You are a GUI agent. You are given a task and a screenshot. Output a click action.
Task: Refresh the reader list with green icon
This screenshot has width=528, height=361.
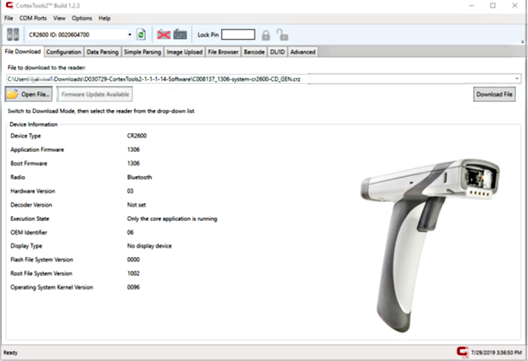tap(141, 34)
